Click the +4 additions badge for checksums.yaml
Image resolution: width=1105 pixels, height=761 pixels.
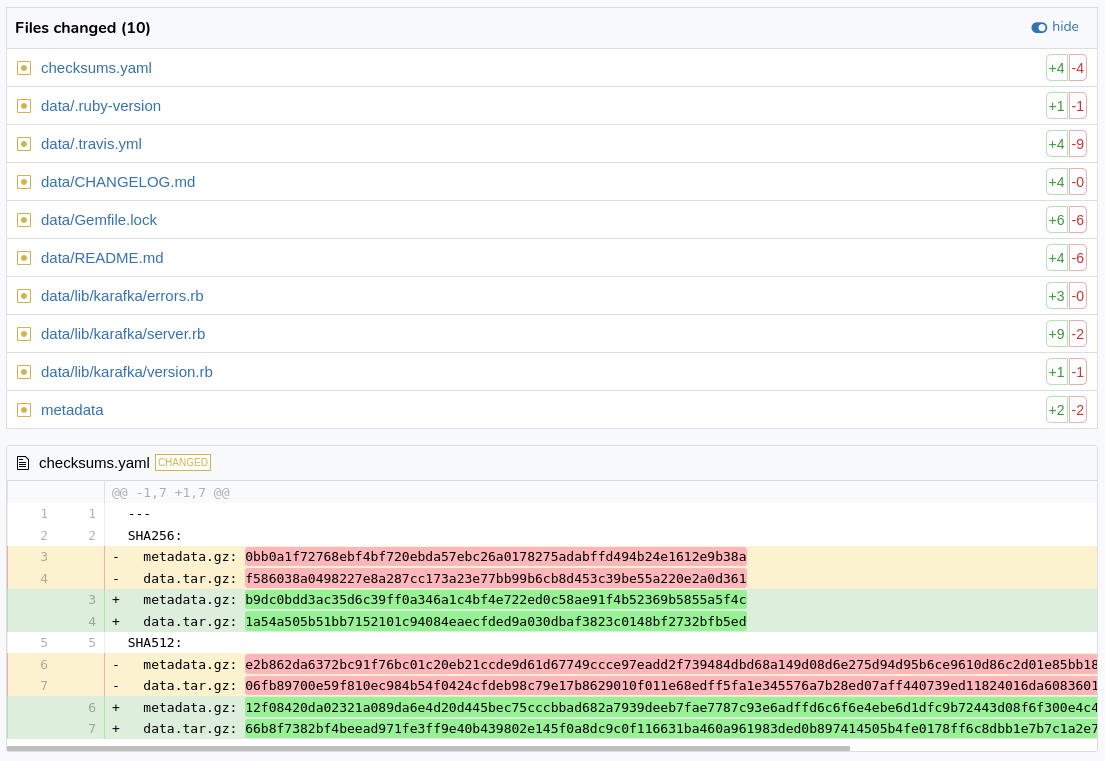[x=1056, y=68]
